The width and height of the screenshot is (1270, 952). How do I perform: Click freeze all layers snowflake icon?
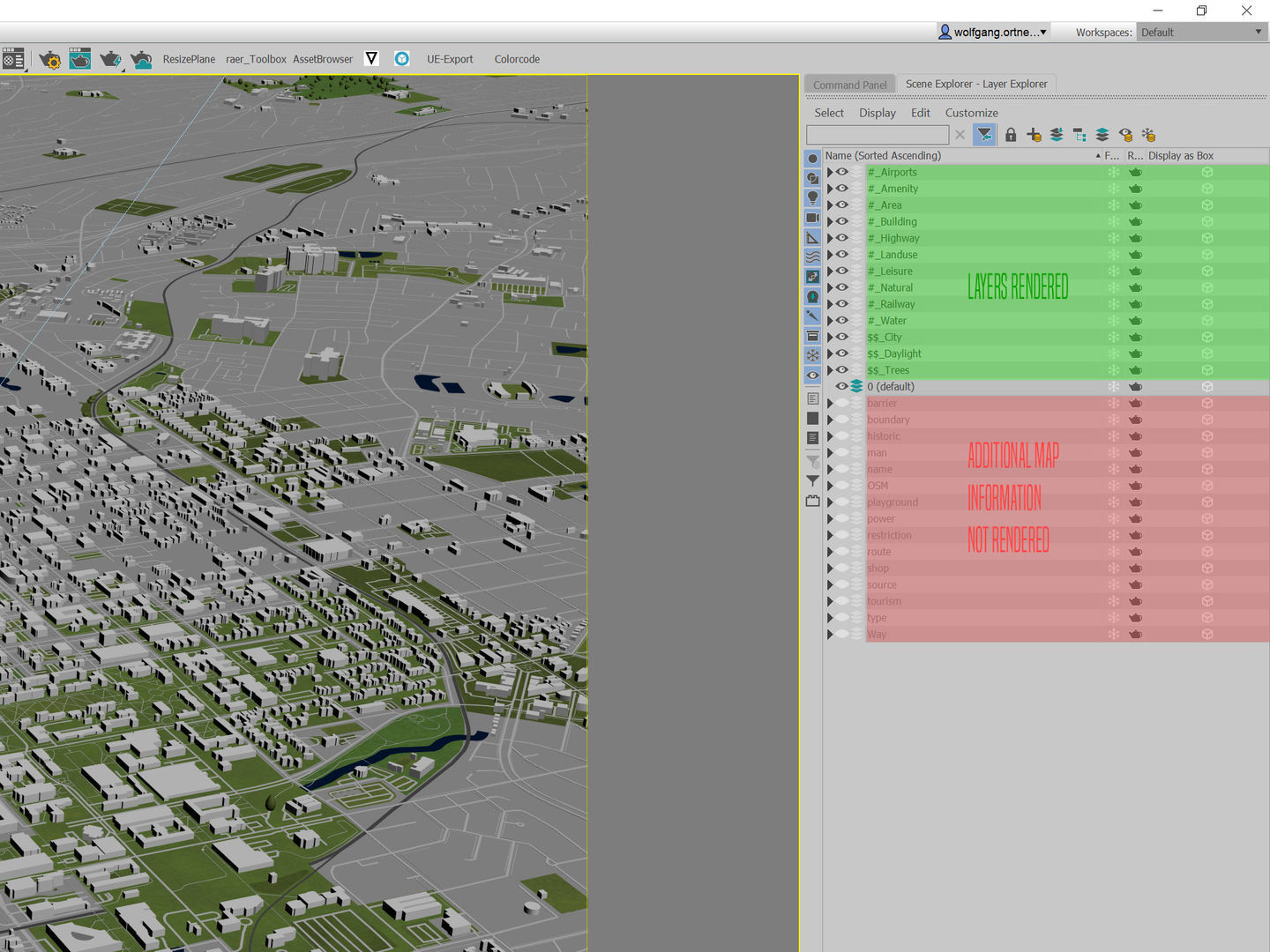[1148, 135]
